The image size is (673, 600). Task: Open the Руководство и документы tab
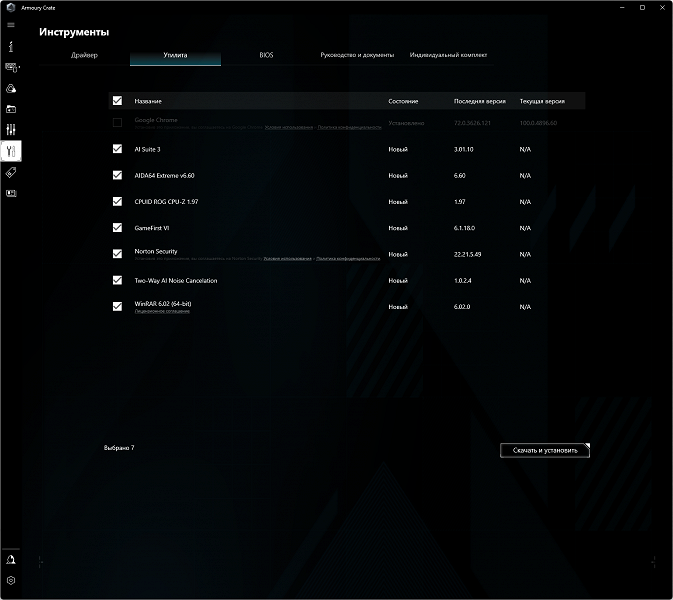[357, 55]
